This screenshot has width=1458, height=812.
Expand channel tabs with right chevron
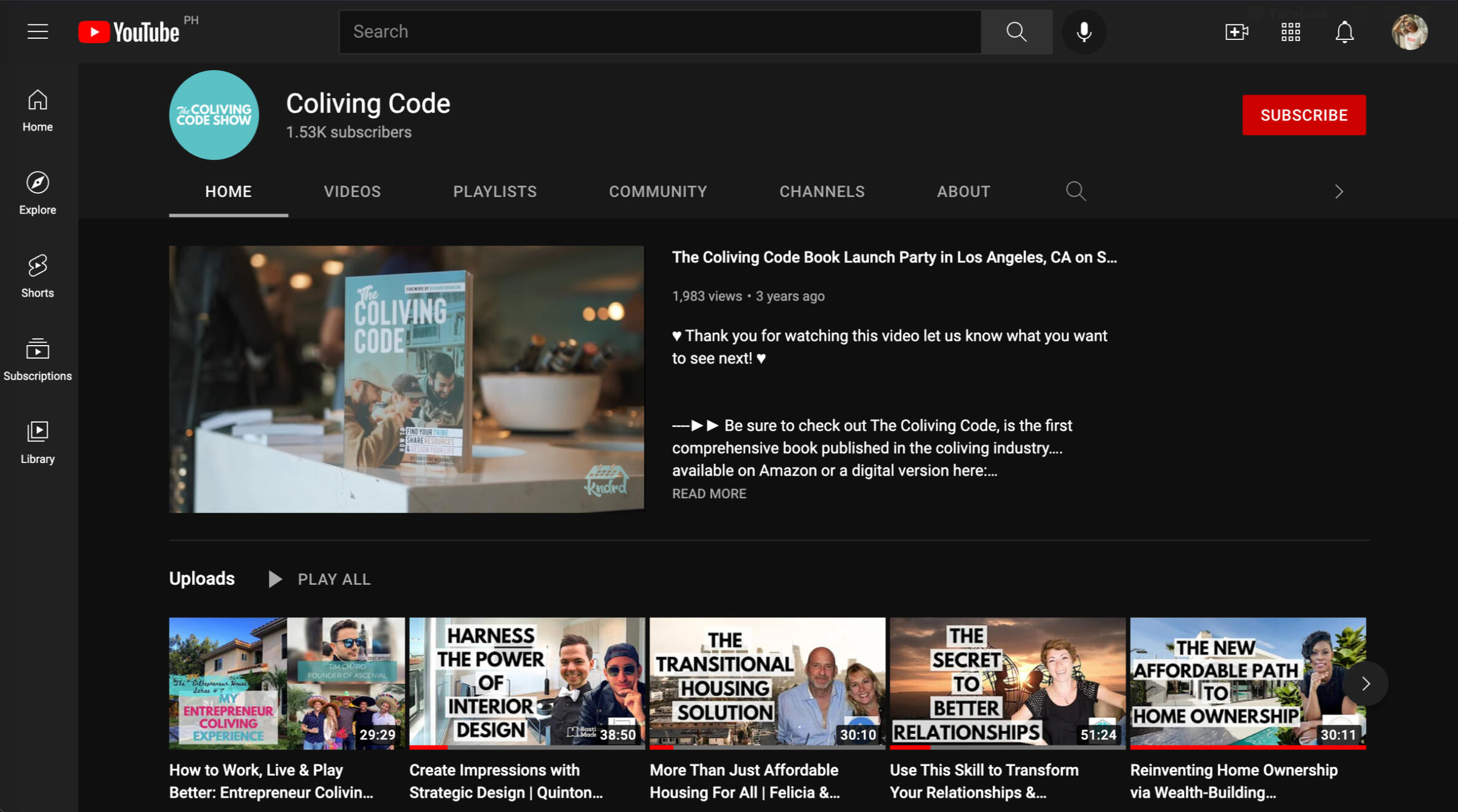click(1339, 192)
